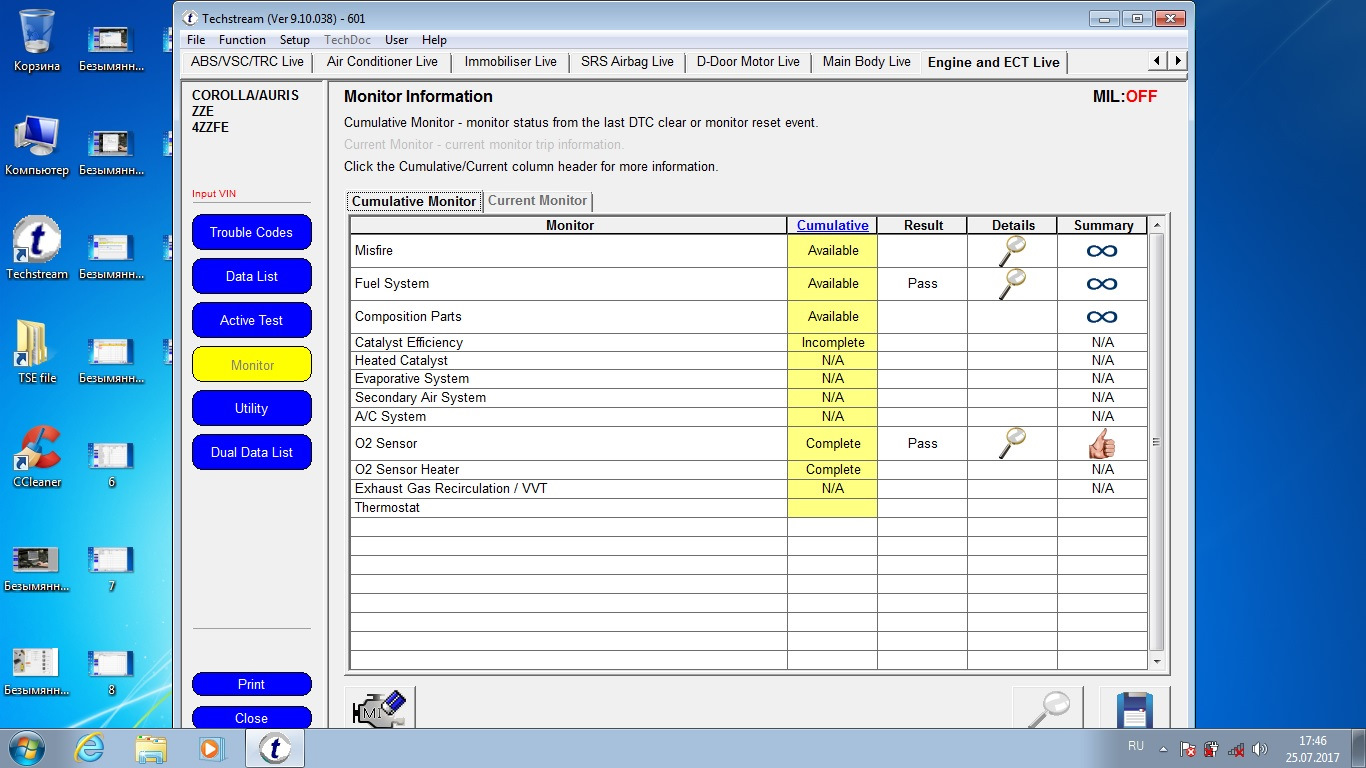Open Misfire details magnifier
The width and height of the screenshot is (1366, 768).
pyautogui.click(x=1012, y=251)
